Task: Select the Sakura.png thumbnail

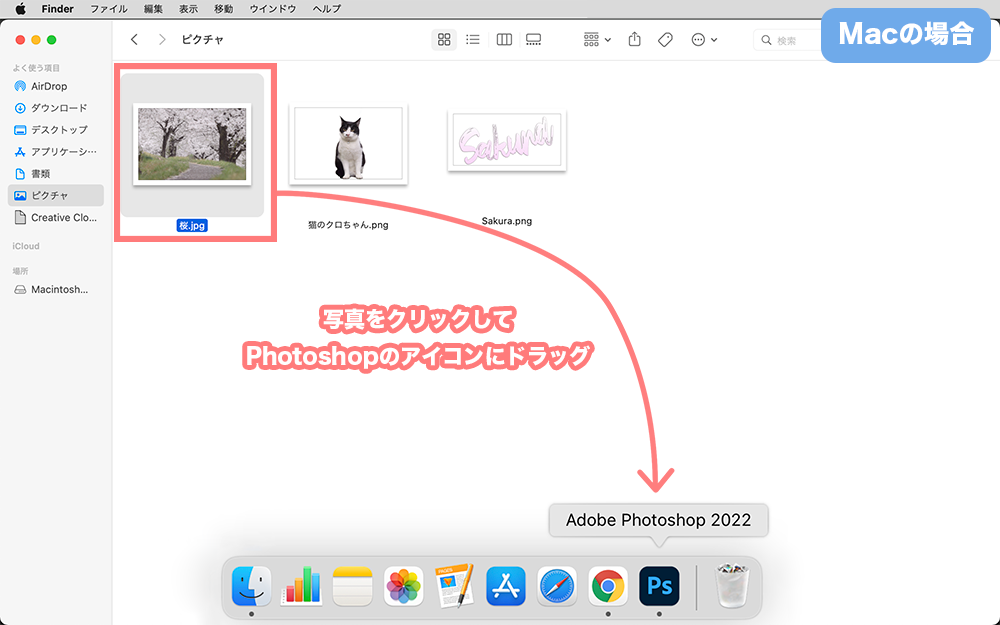Action: tap(507, 140)
